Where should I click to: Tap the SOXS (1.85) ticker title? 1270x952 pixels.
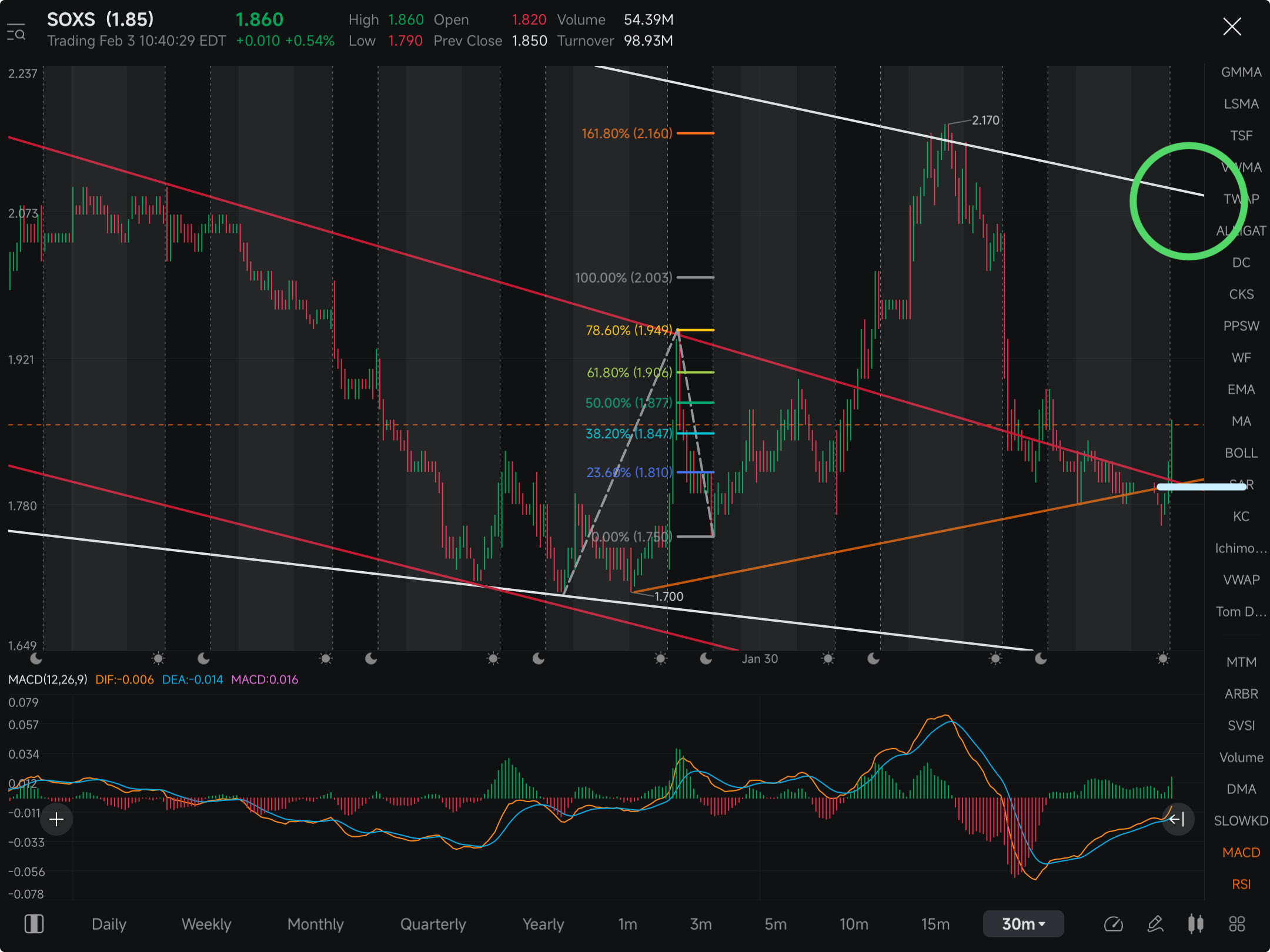(x=100, y=19)
